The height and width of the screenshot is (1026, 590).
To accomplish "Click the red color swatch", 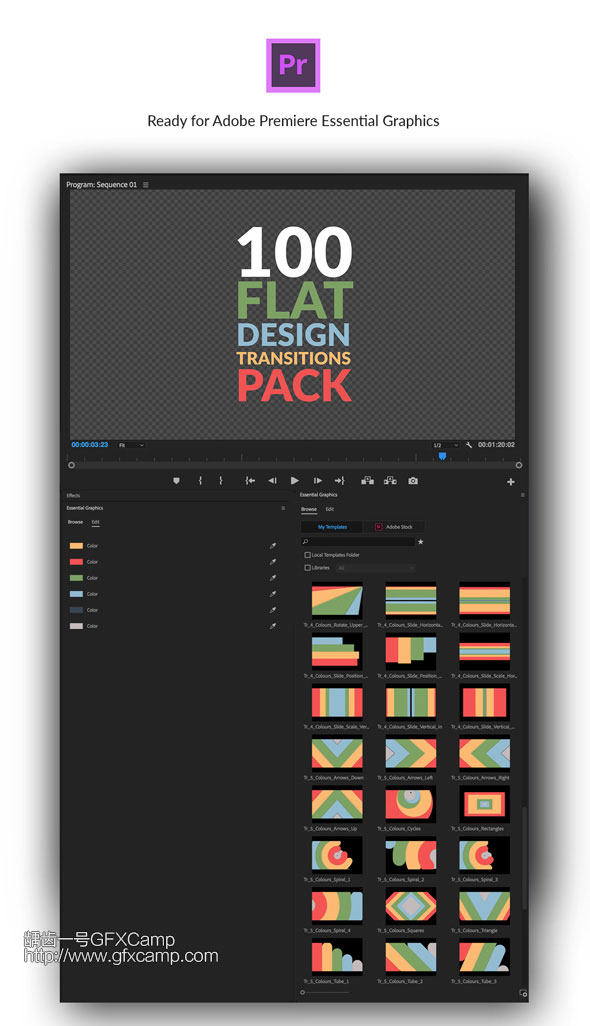I will [77, 561].
